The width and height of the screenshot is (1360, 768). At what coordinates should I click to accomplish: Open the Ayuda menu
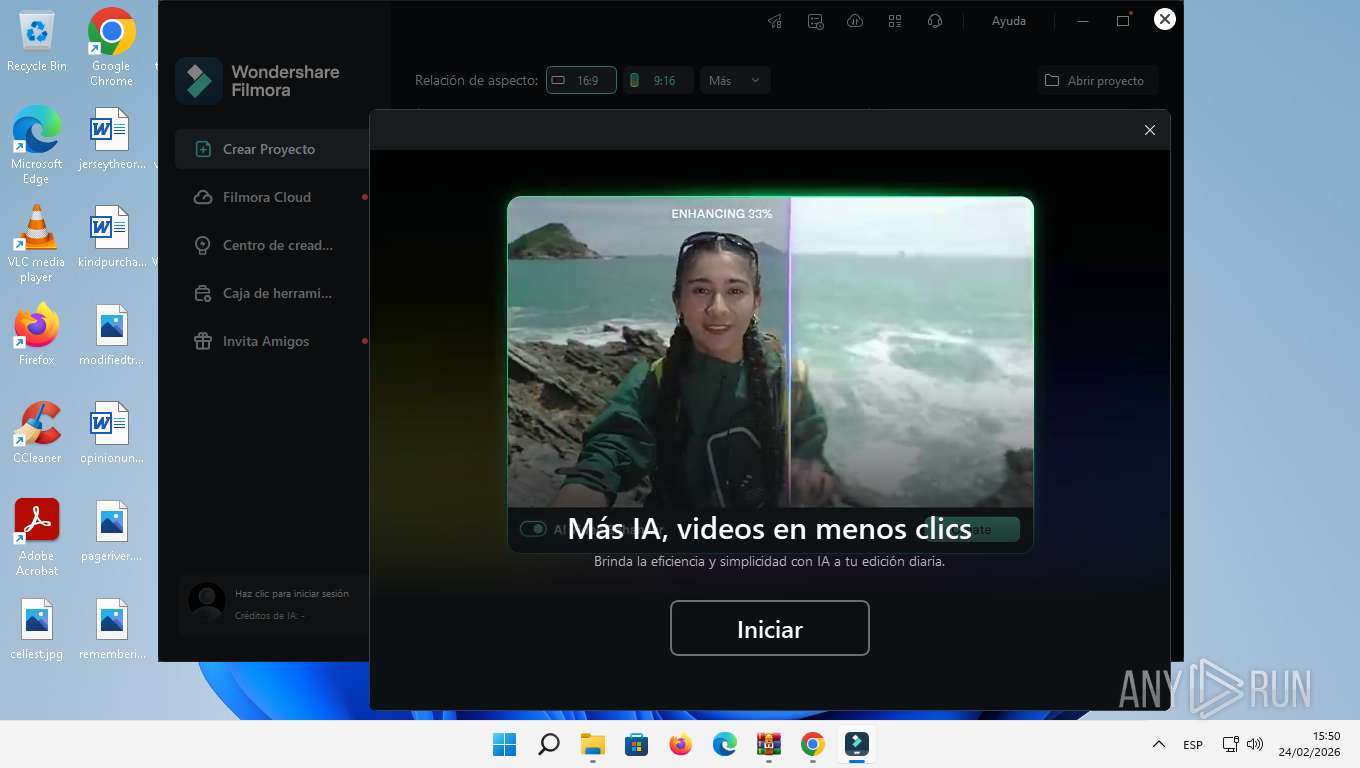[x=1008, y=21]
